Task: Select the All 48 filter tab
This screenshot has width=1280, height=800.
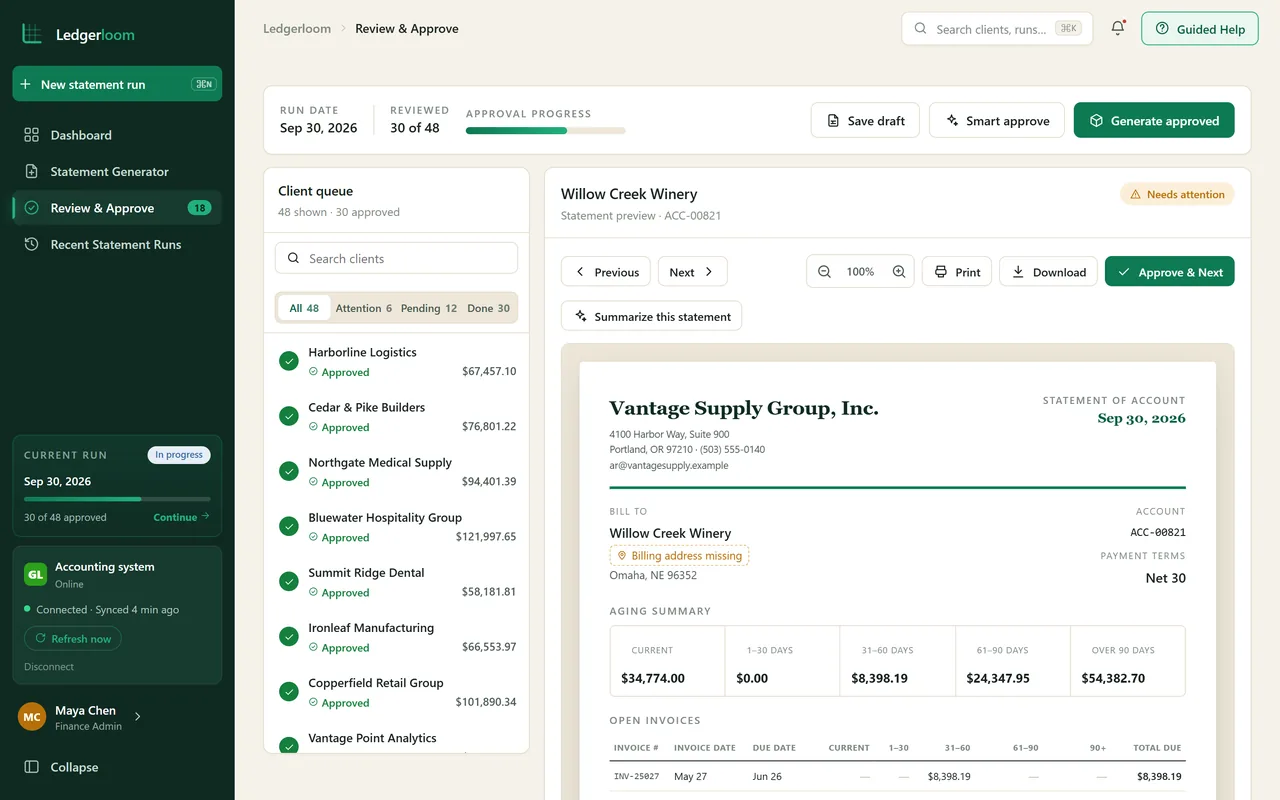Action: [304, 308]
